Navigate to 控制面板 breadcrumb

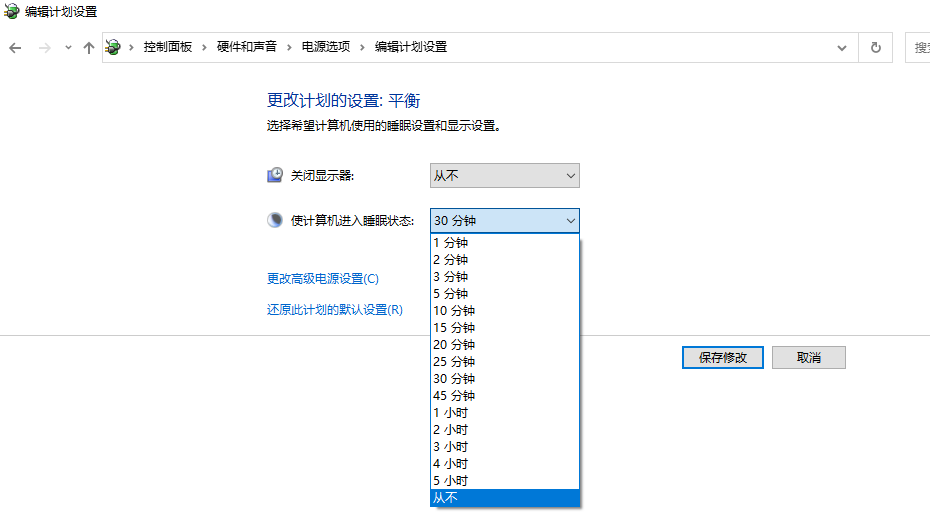168,47
